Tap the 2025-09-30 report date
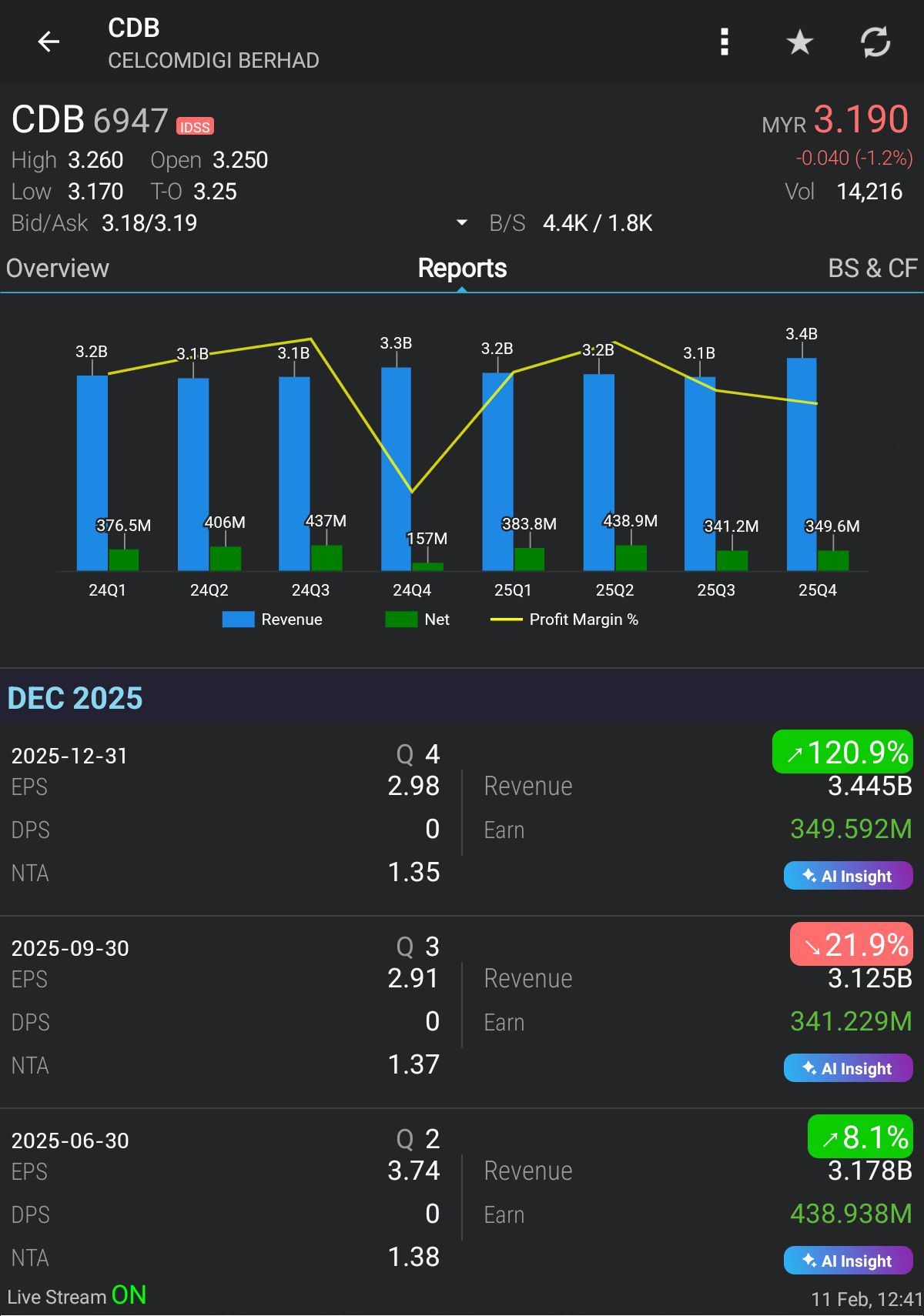The width and height of the screenshot is (924, 1316). coord(70,948)
